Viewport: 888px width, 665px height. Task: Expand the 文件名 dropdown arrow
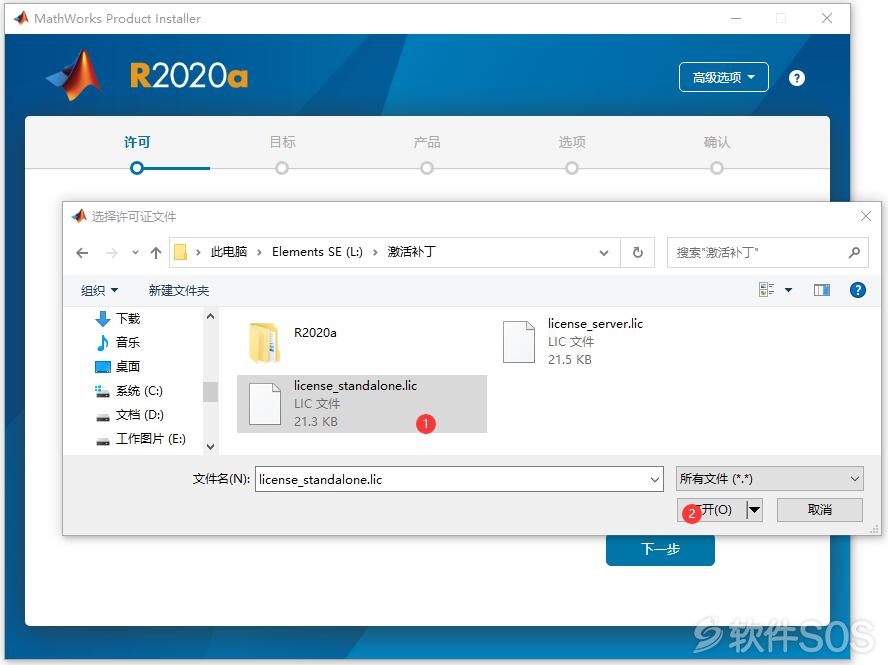tap(655, 480)
